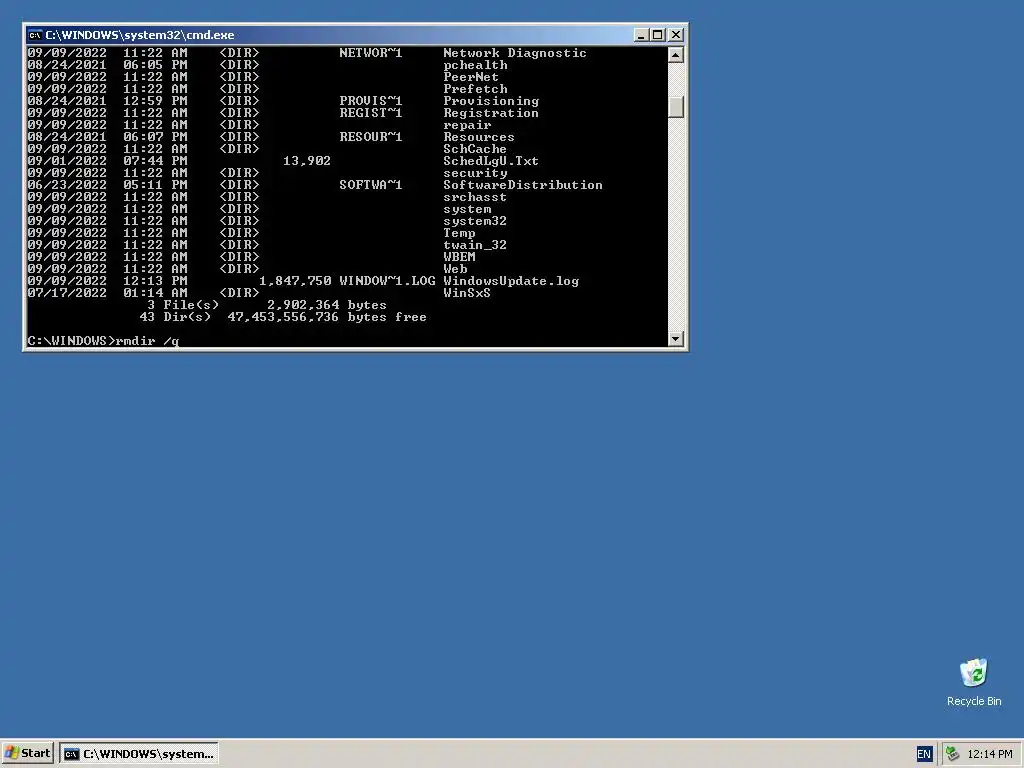Click the '09/01/2022' date entry
Viewport: 1024px width, 768px height.
[x=67, y=161]
